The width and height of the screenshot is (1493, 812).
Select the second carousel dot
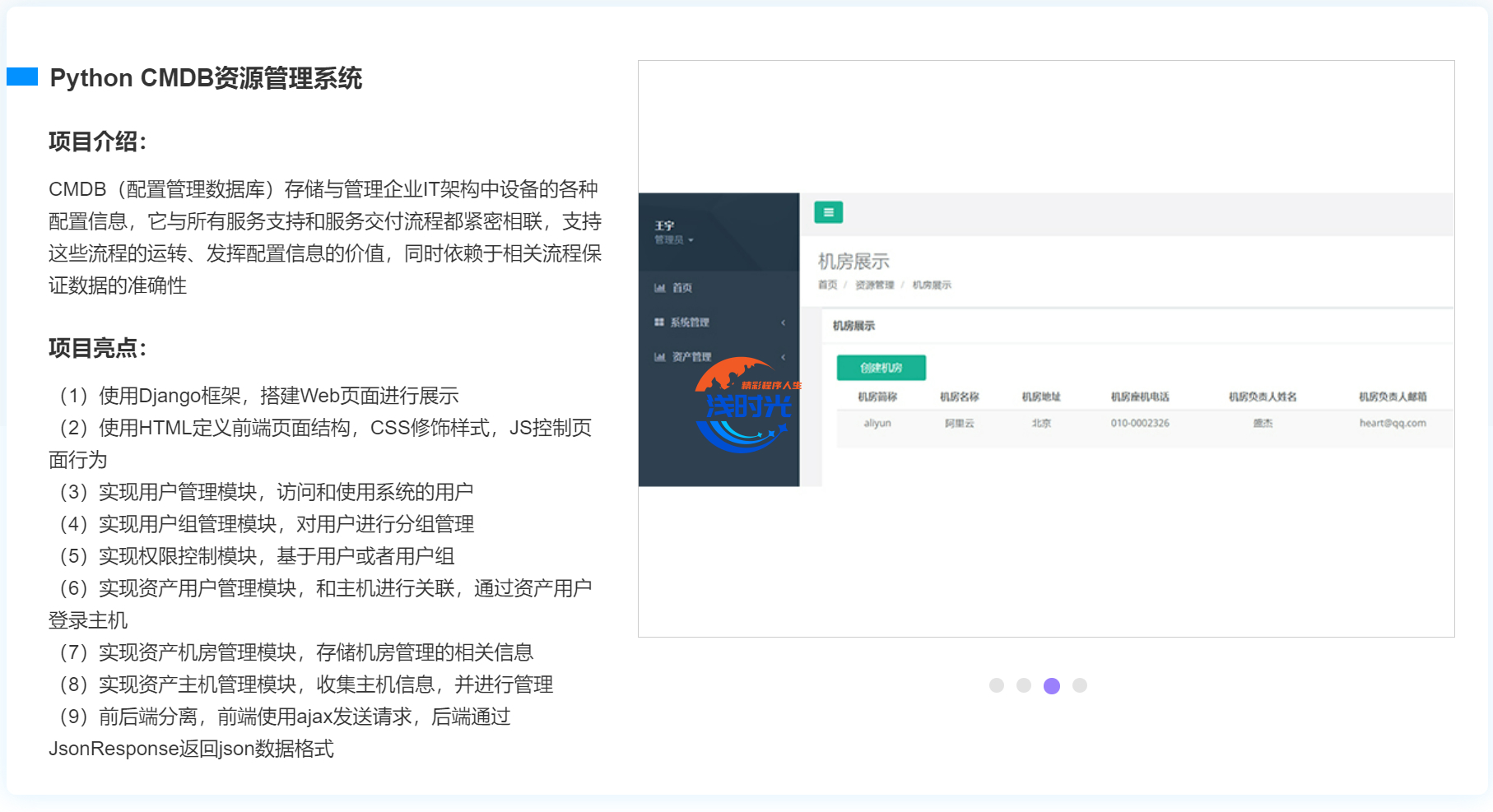coord(1023,685)
